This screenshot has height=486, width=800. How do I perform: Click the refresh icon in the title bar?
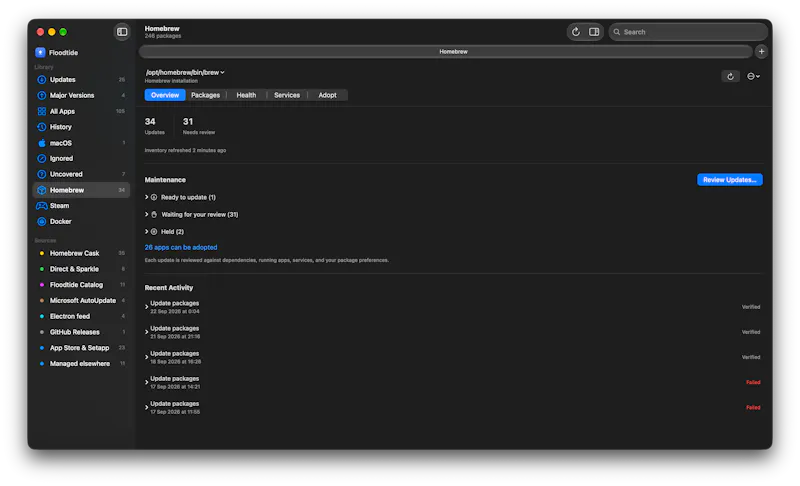[x=576, y=32]
